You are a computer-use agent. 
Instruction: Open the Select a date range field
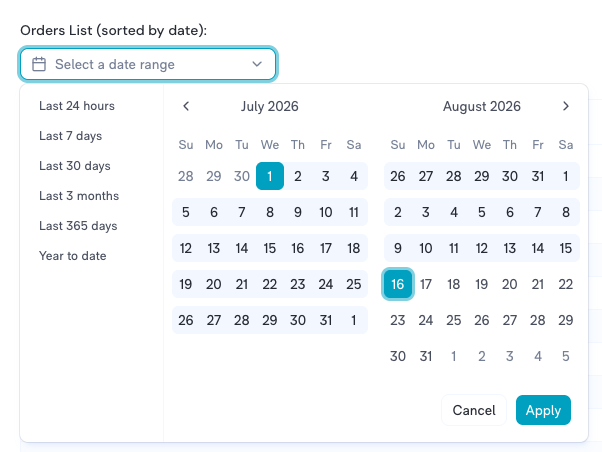[x=148, y=64]
